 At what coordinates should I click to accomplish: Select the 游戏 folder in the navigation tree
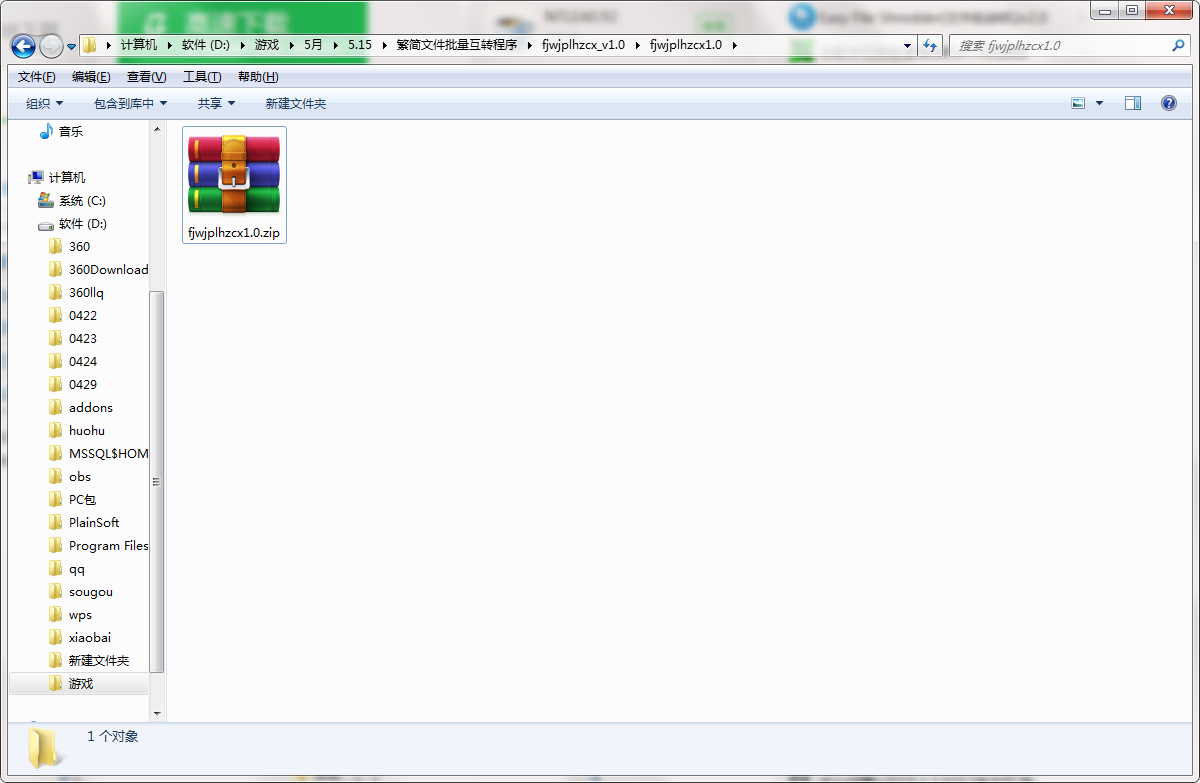(81, 683)
